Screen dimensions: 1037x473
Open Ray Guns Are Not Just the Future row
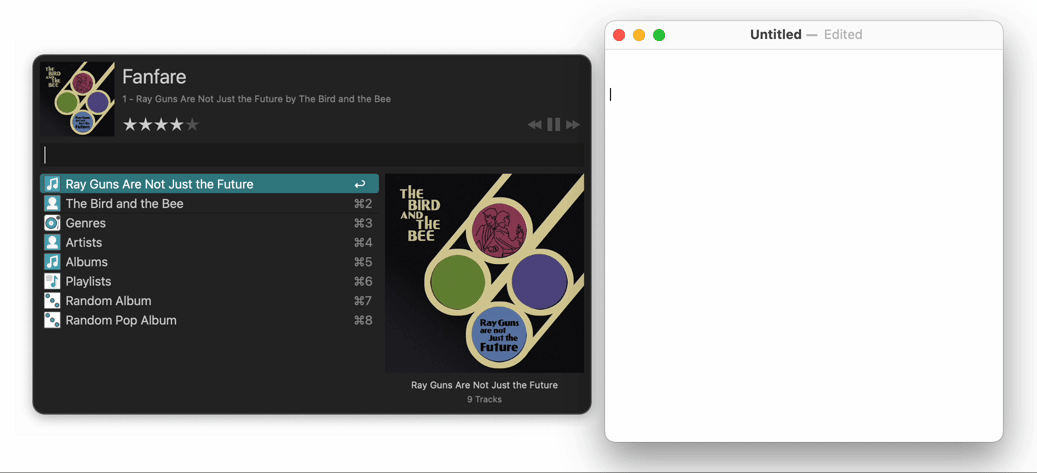[210, 184]
